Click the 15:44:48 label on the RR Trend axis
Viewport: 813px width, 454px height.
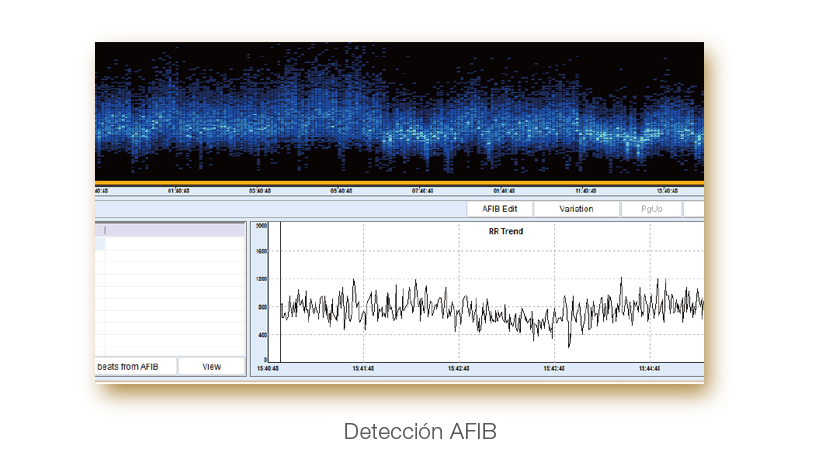[x=649, y=369]
